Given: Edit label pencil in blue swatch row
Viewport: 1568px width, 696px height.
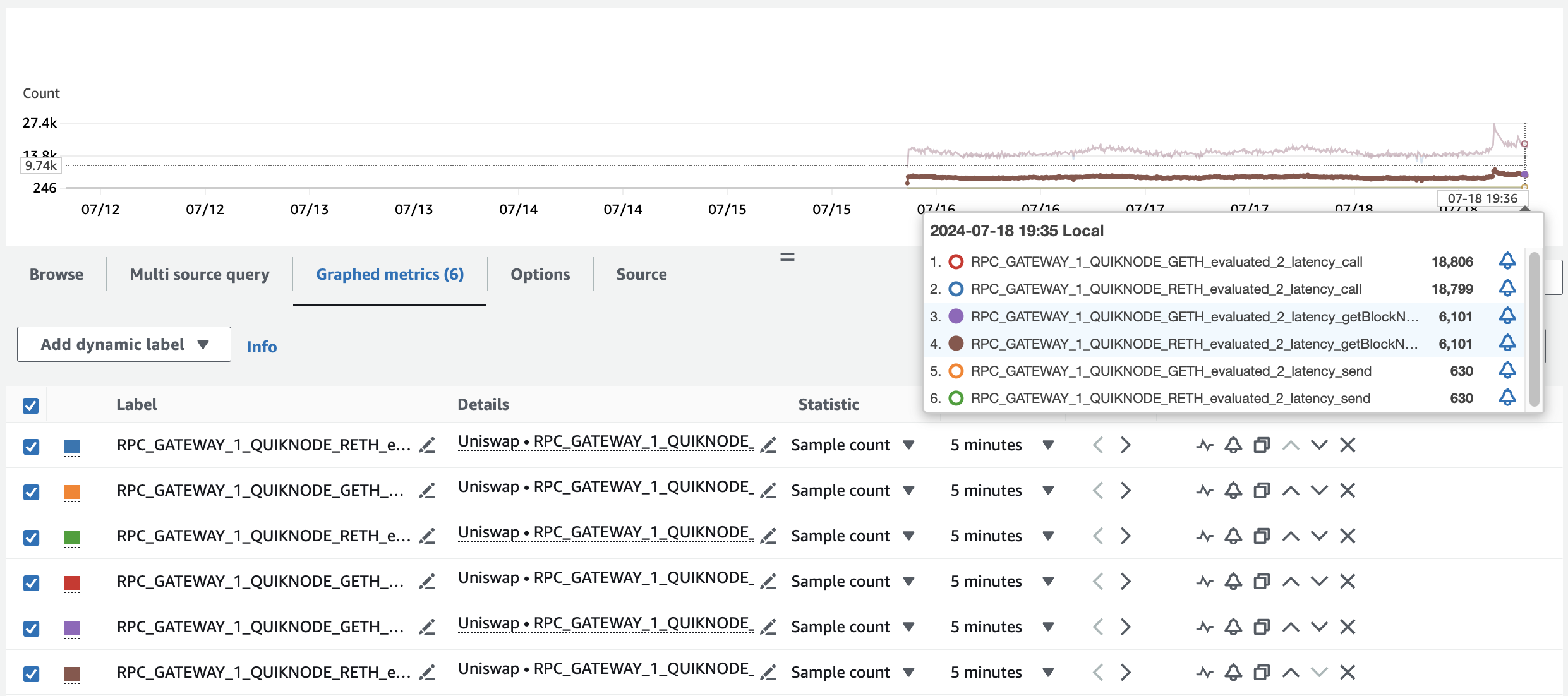Looking at the screenshot, I should point(428,445).
